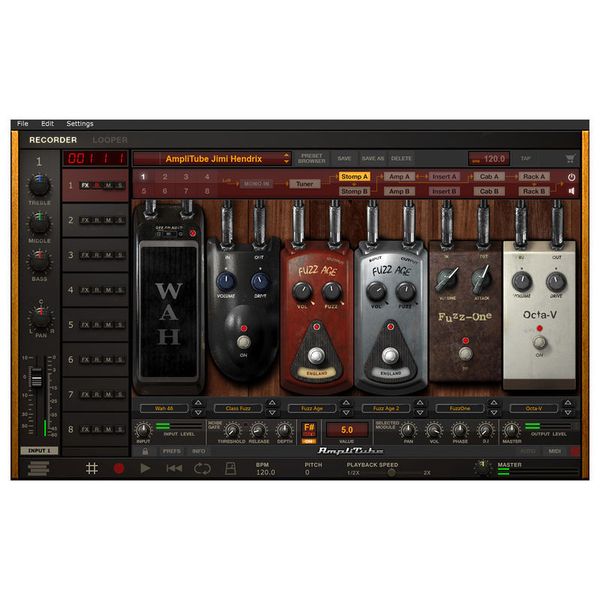Switch to the LOOPER tab
The height and width of the screenshot is (600, 600).
(x=110, y=140)
